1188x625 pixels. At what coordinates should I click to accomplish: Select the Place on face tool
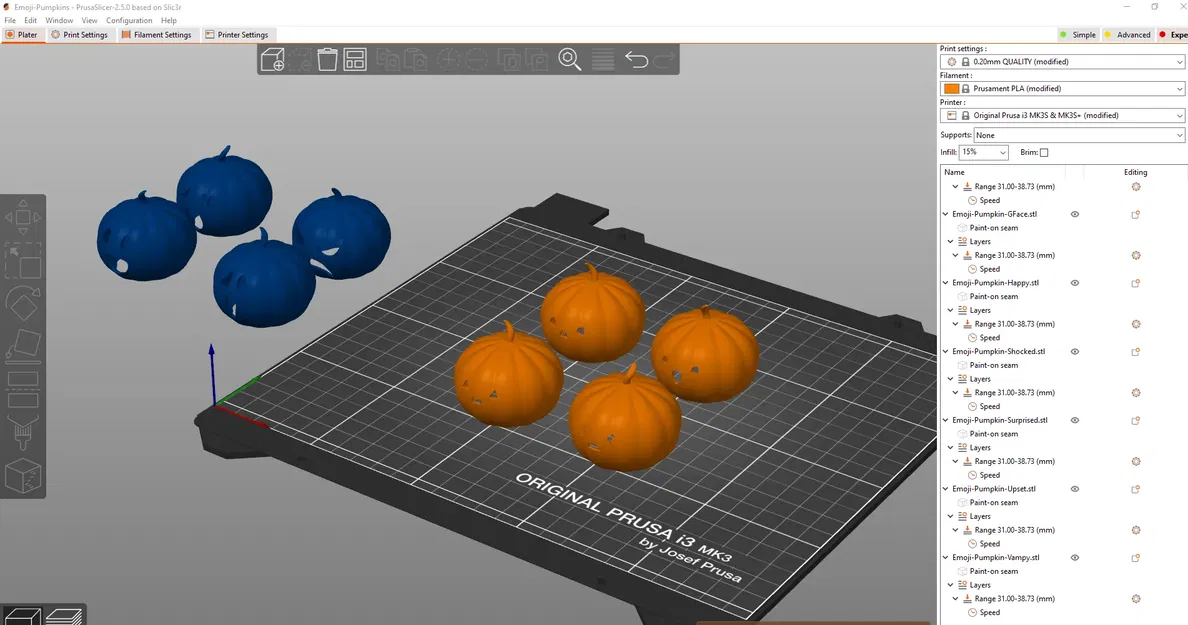(23, 346)
